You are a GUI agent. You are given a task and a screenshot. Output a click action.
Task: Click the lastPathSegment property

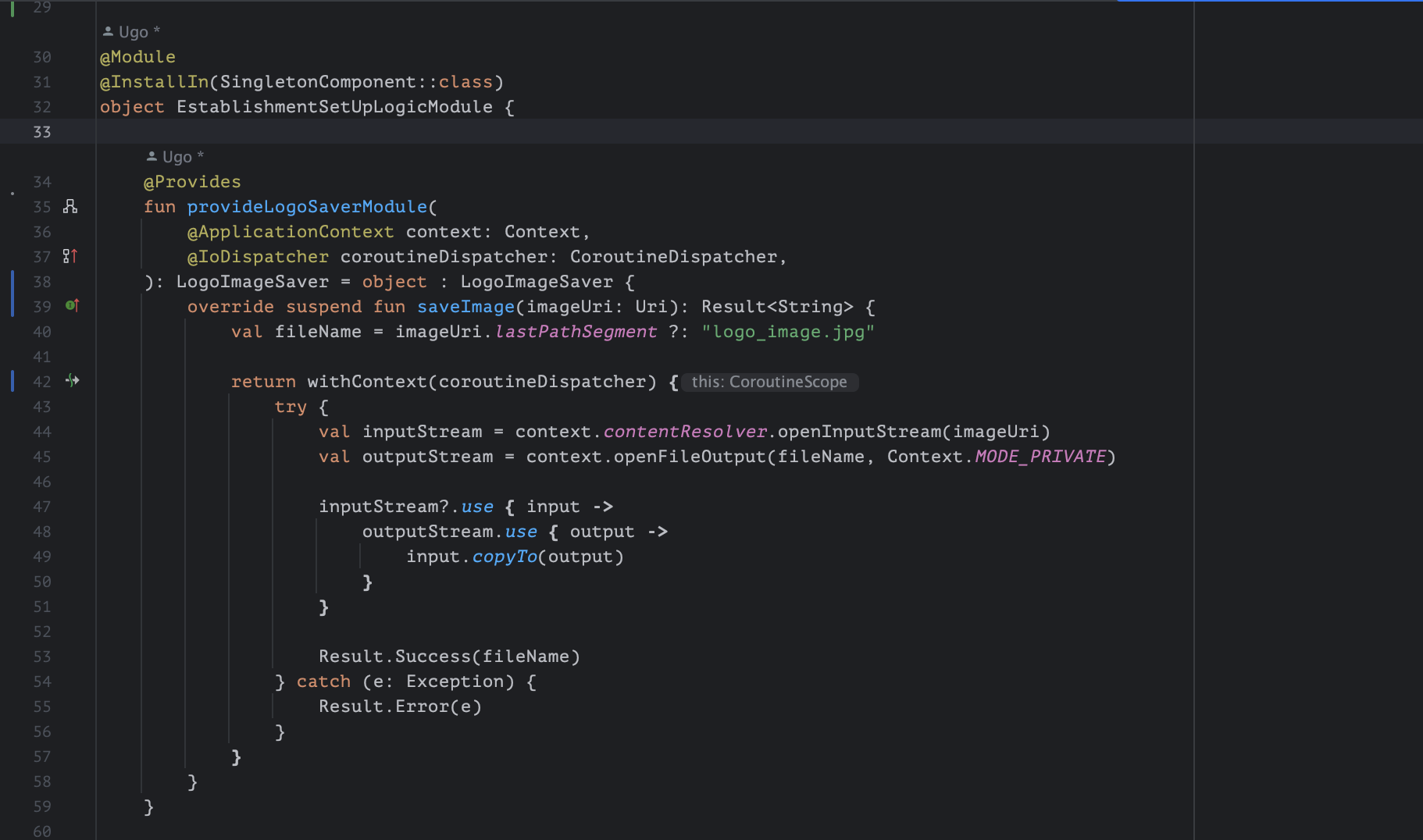[x=576, y=332]
